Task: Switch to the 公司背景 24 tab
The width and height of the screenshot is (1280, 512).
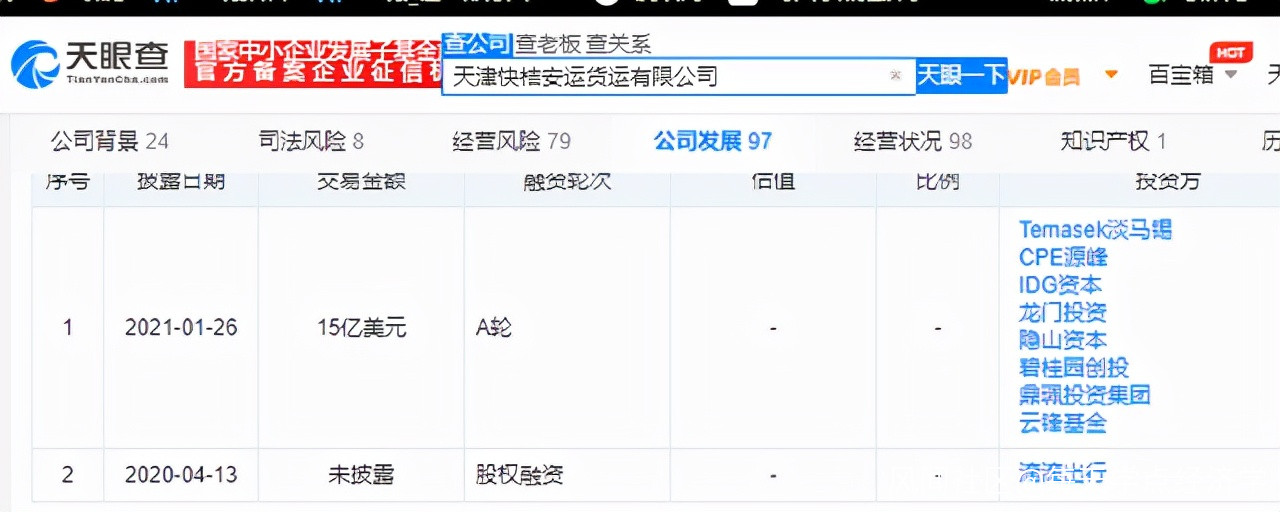Action: (110, 142)
